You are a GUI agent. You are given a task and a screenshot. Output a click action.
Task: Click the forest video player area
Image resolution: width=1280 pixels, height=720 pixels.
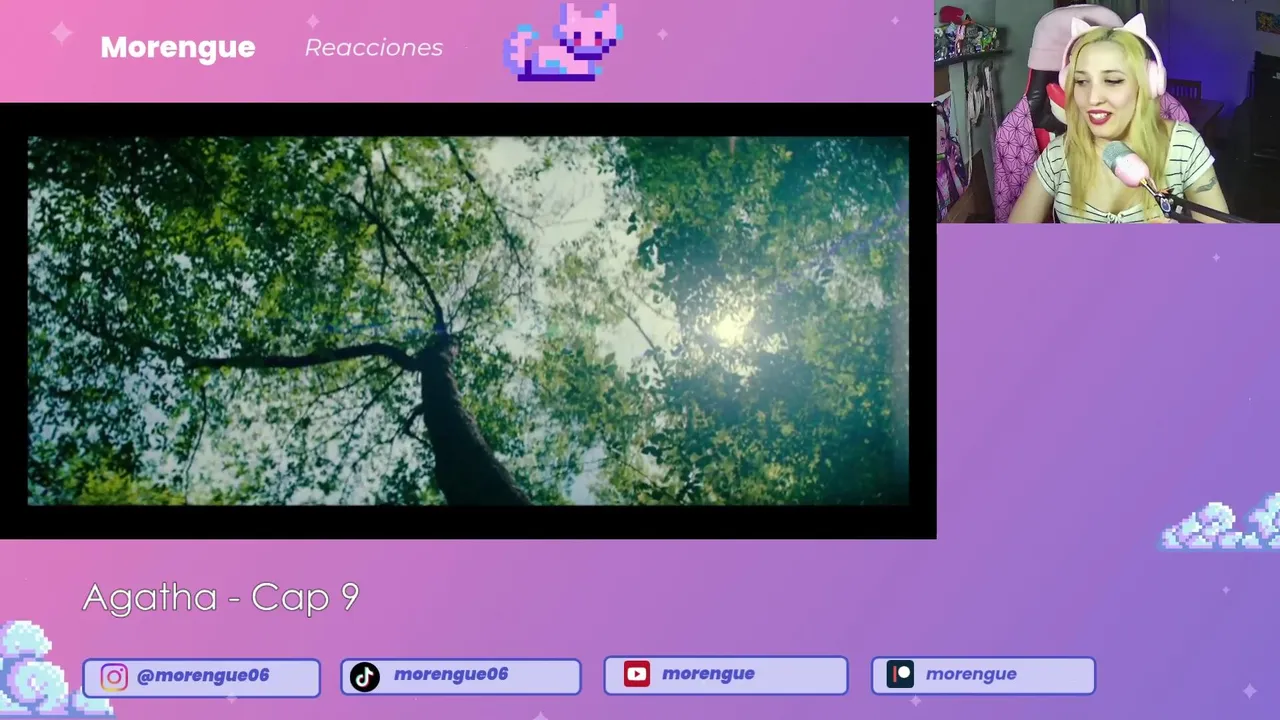[x=468, y=321]
